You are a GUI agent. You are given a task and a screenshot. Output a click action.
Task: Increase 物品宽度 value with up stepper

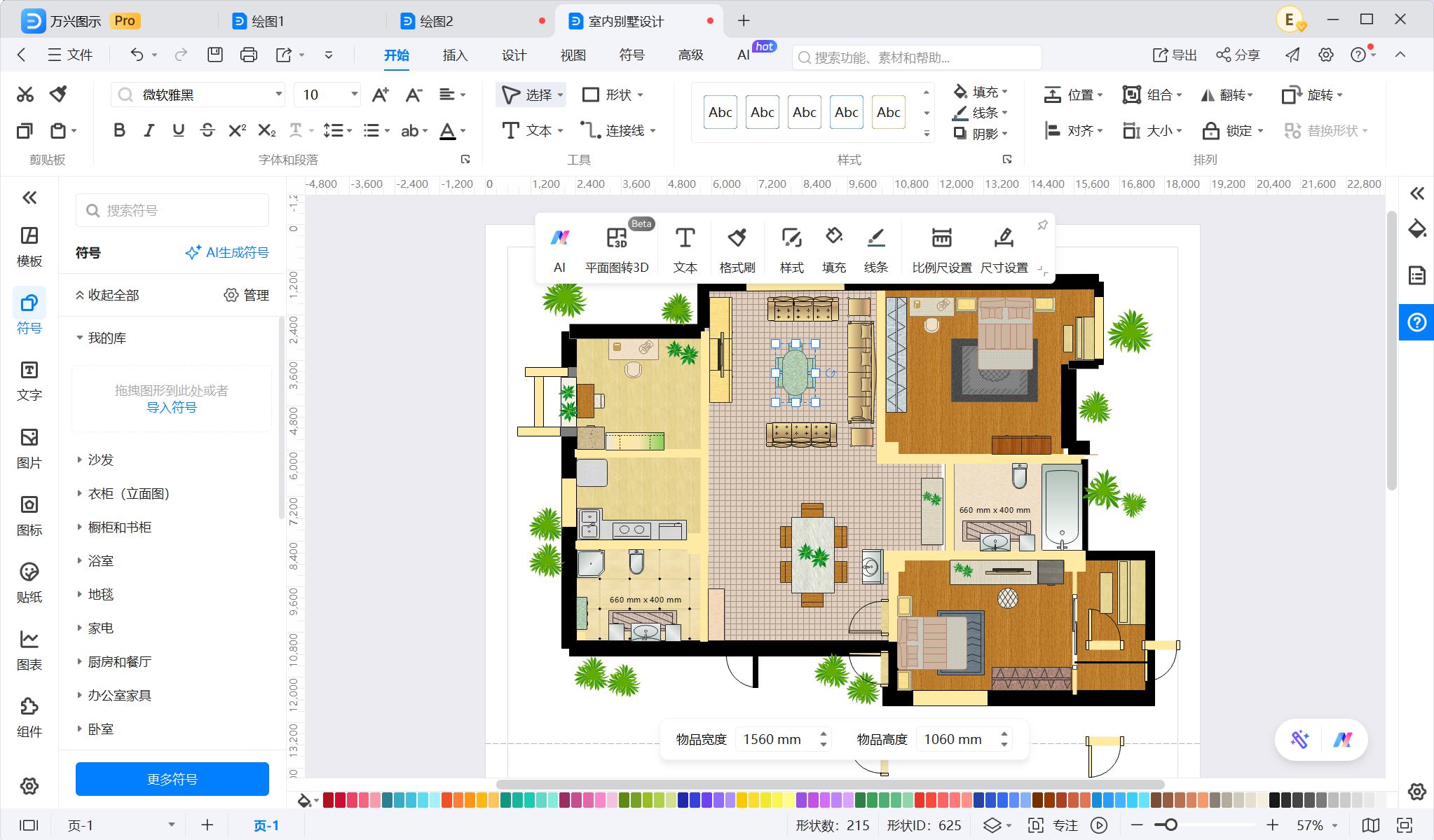[x=824, y=734]
